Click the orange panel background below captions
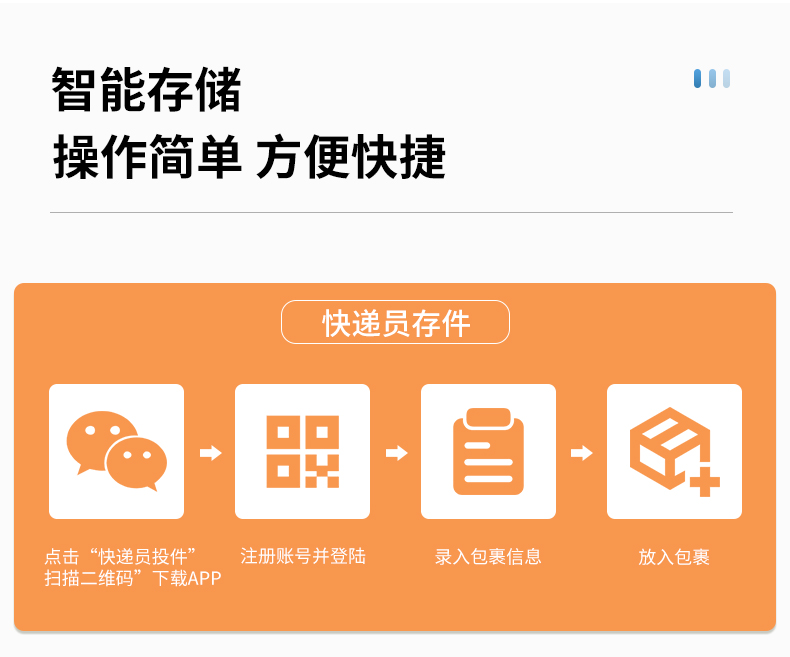 395,610
